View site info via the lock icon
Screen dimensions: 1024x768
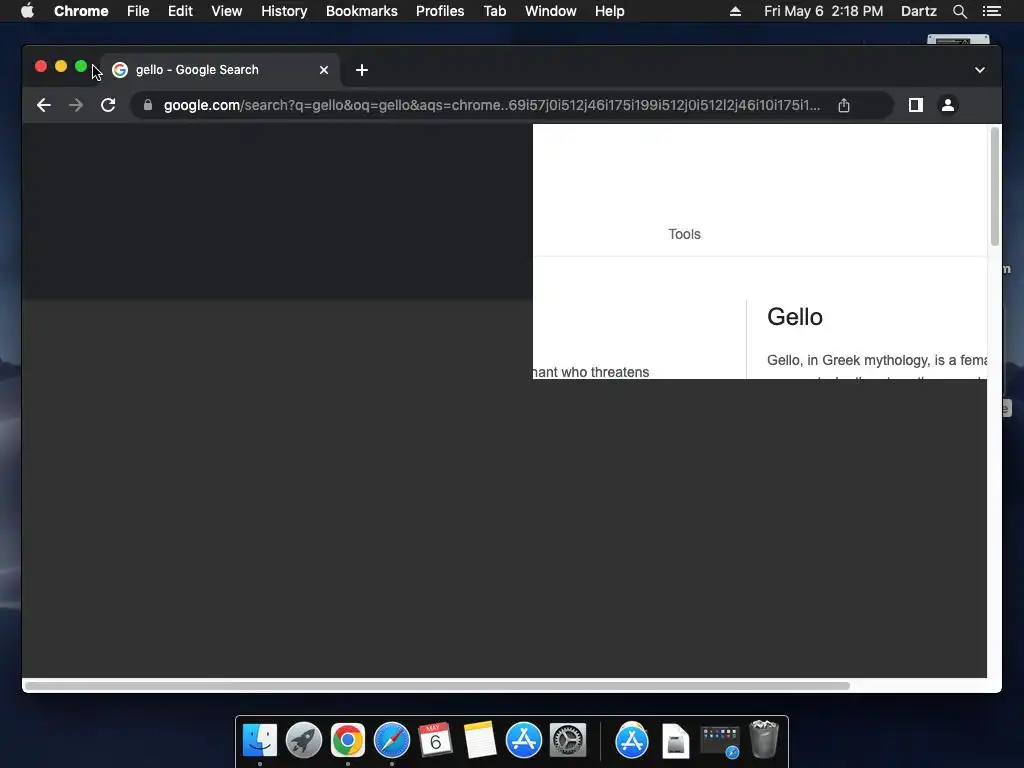(148, 105)
